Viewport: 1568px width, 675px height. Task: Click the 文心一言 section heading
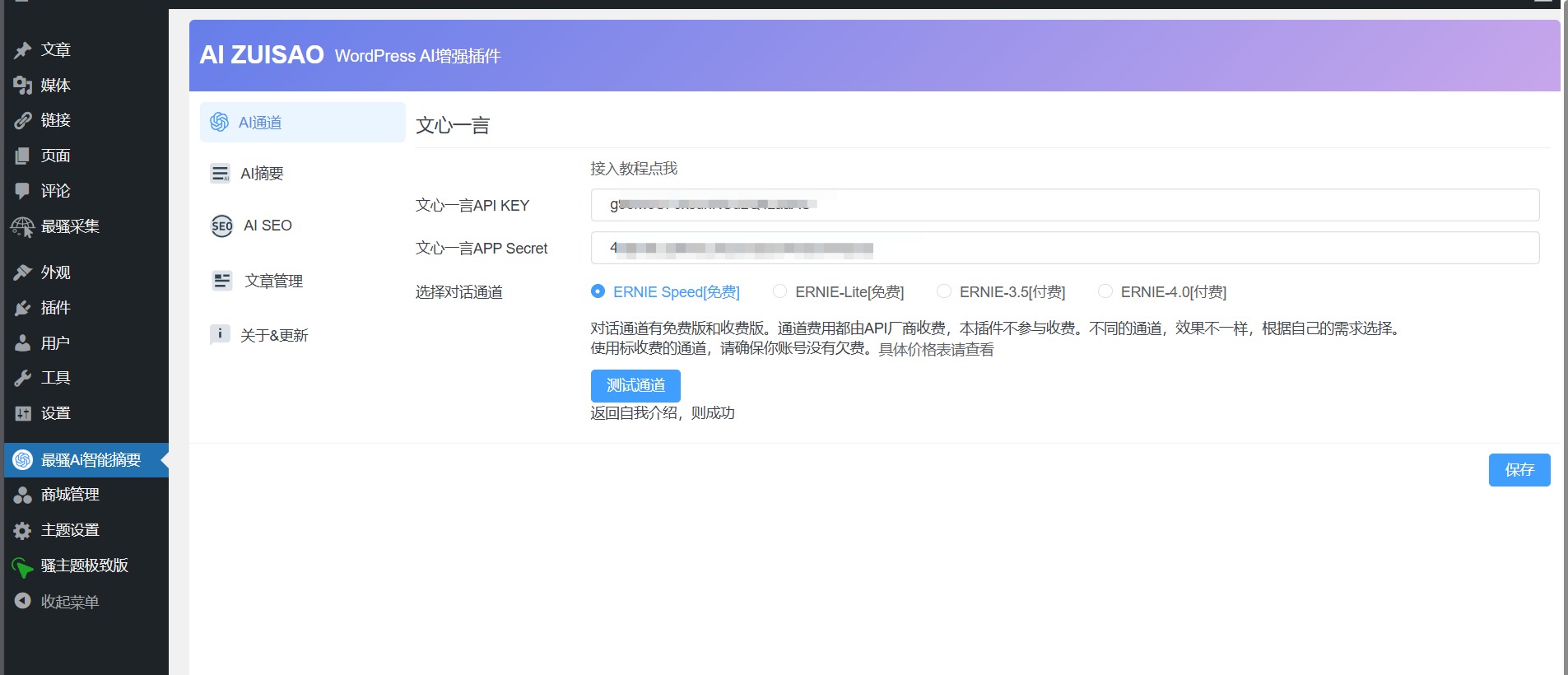453,126
